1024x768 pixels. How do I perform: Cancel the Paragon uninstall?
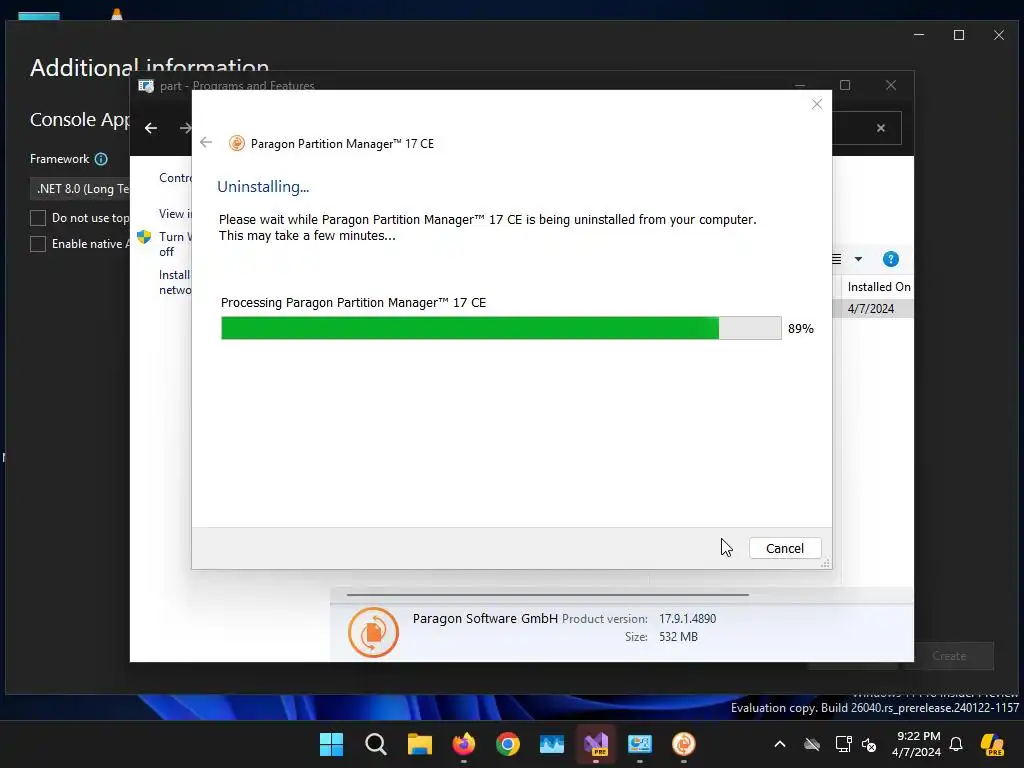[x=784, y=549]
